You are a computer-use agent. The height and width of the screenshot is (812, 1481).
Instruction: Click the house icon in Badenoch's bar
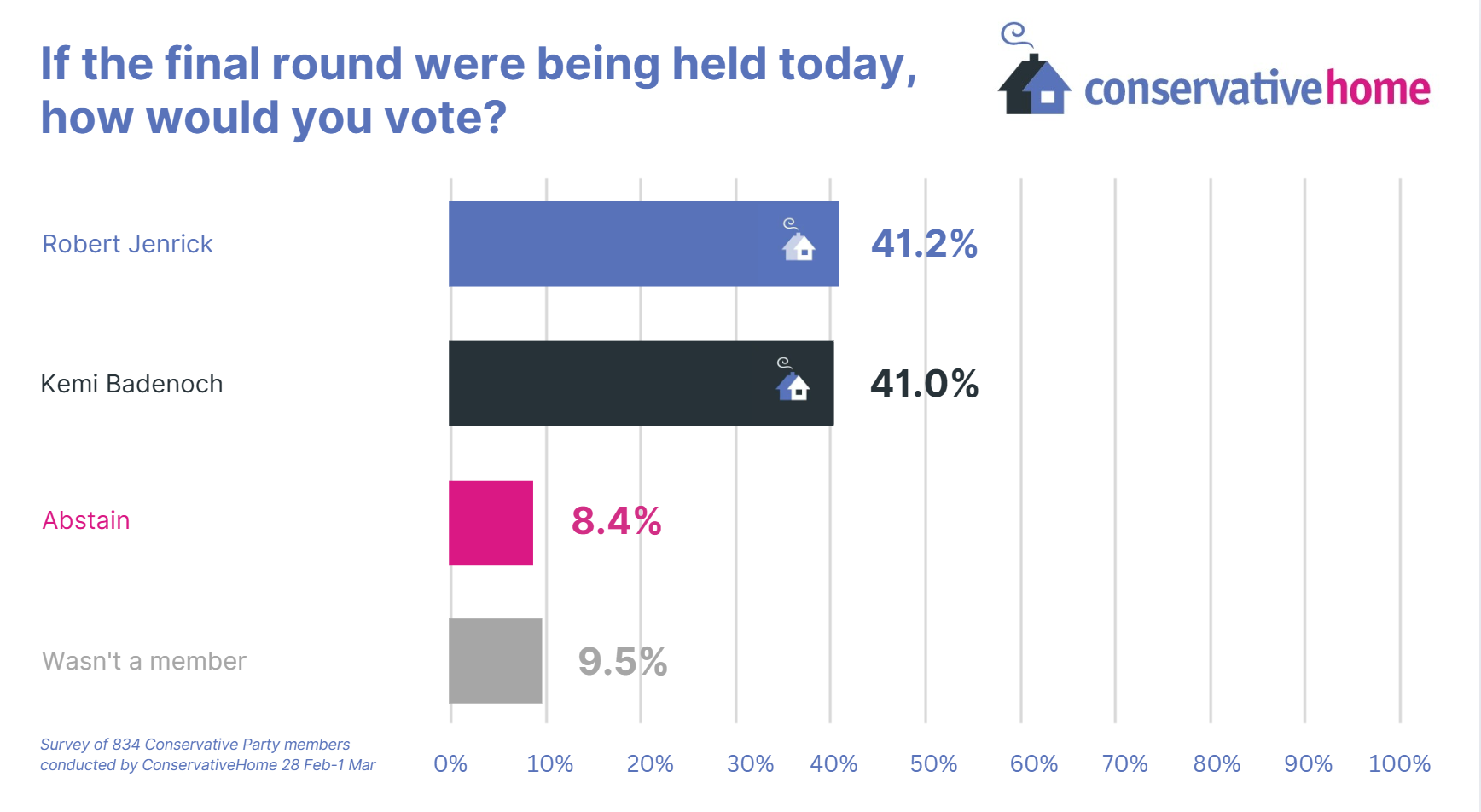point(793,382)
